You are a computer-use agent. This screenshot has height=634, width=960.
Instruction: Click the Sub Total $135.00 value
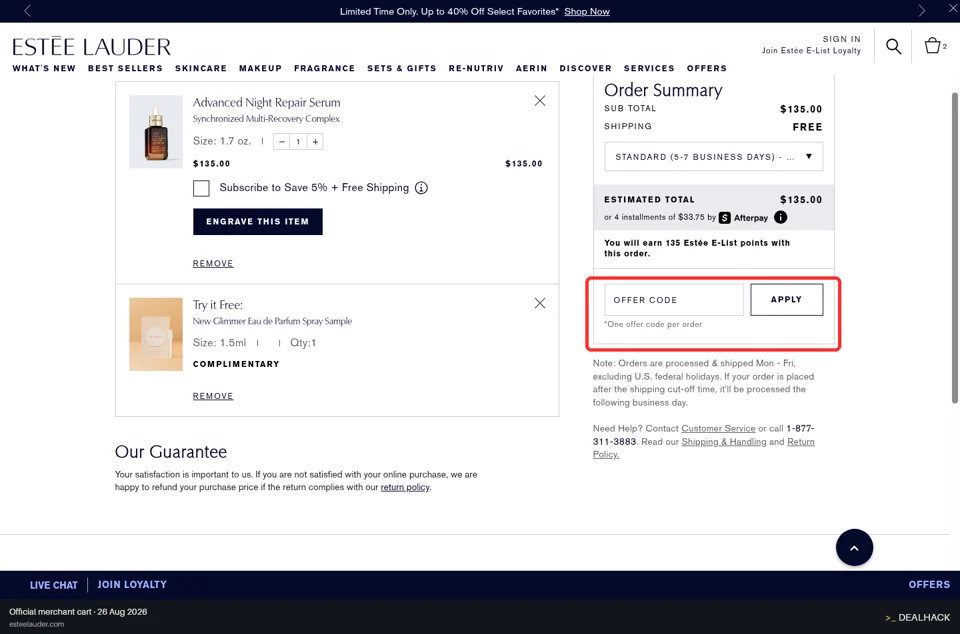(x=801, y=109)
